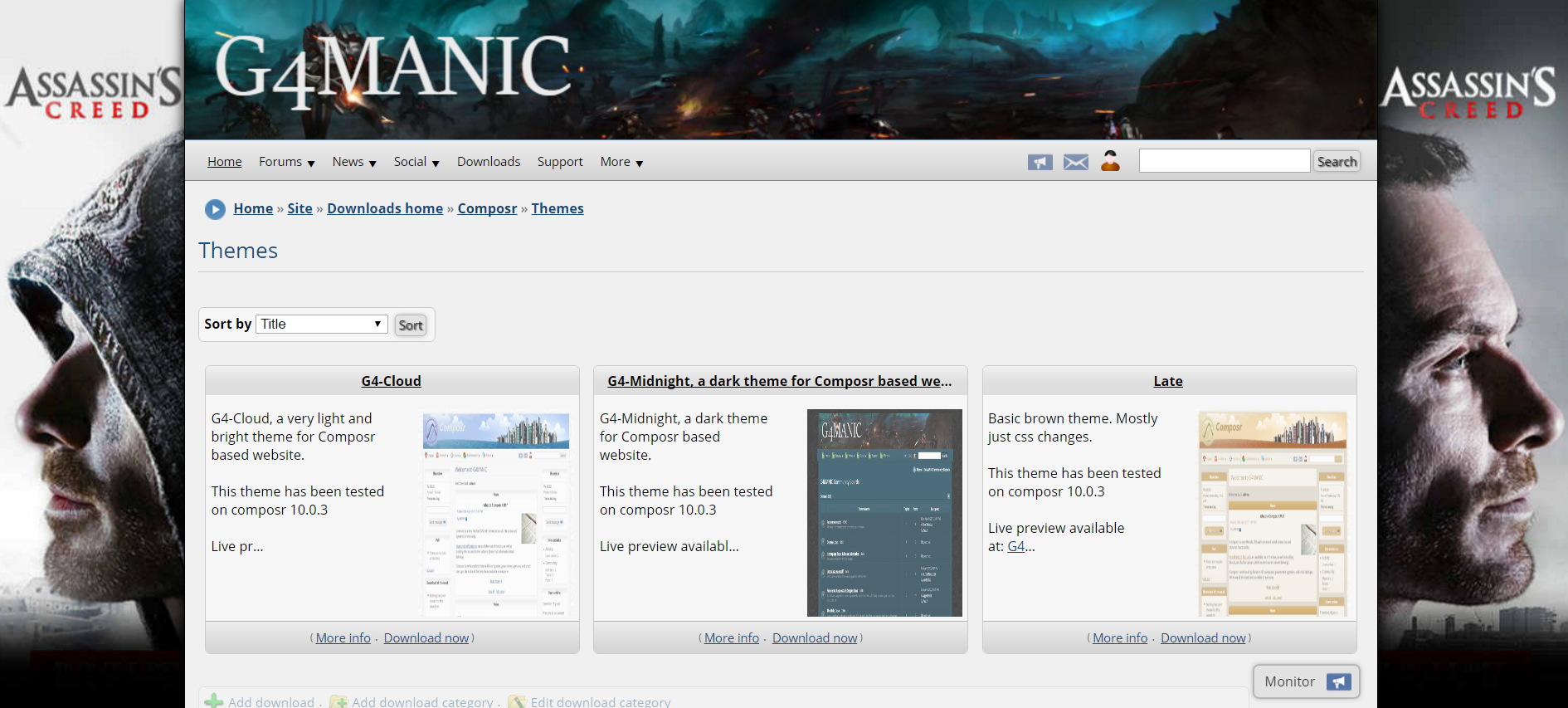Expand the News menu dropdown
This screenshot has height=708, width=1568.
pyautogui.click(x=354, y=162)
